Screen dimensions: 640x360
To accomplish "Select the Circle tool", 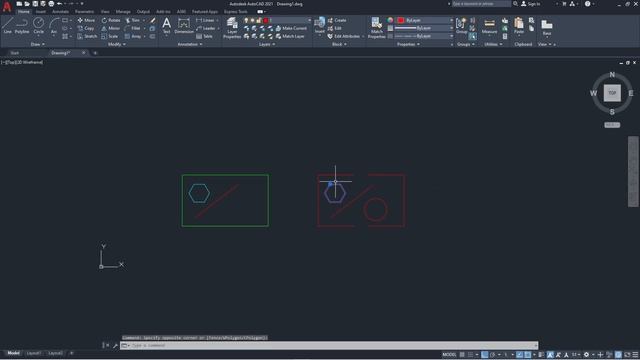I will coord(38,26).
